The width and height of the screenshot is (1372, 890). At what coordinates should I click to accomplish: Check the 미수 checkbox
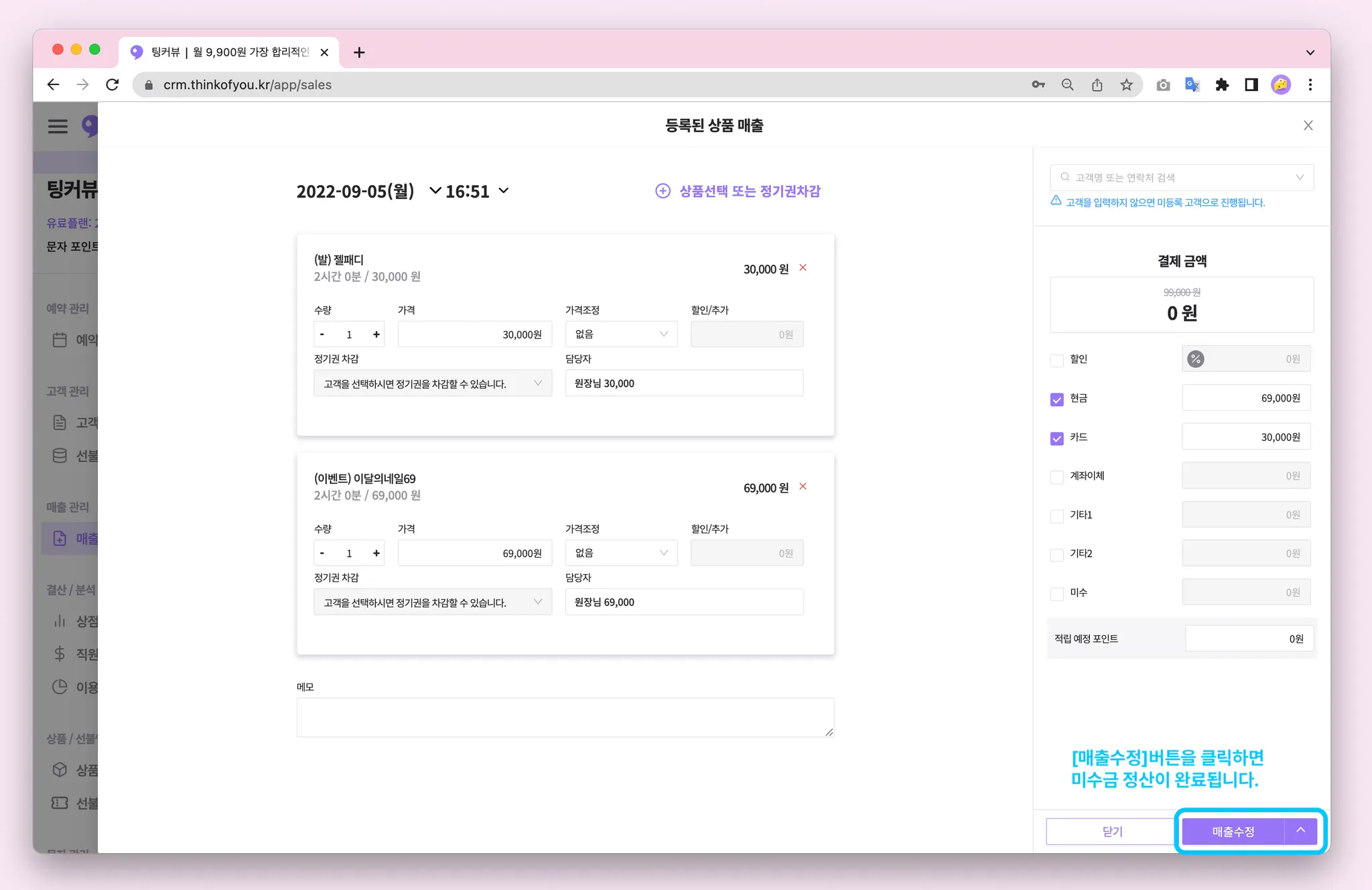point(1057,594)
